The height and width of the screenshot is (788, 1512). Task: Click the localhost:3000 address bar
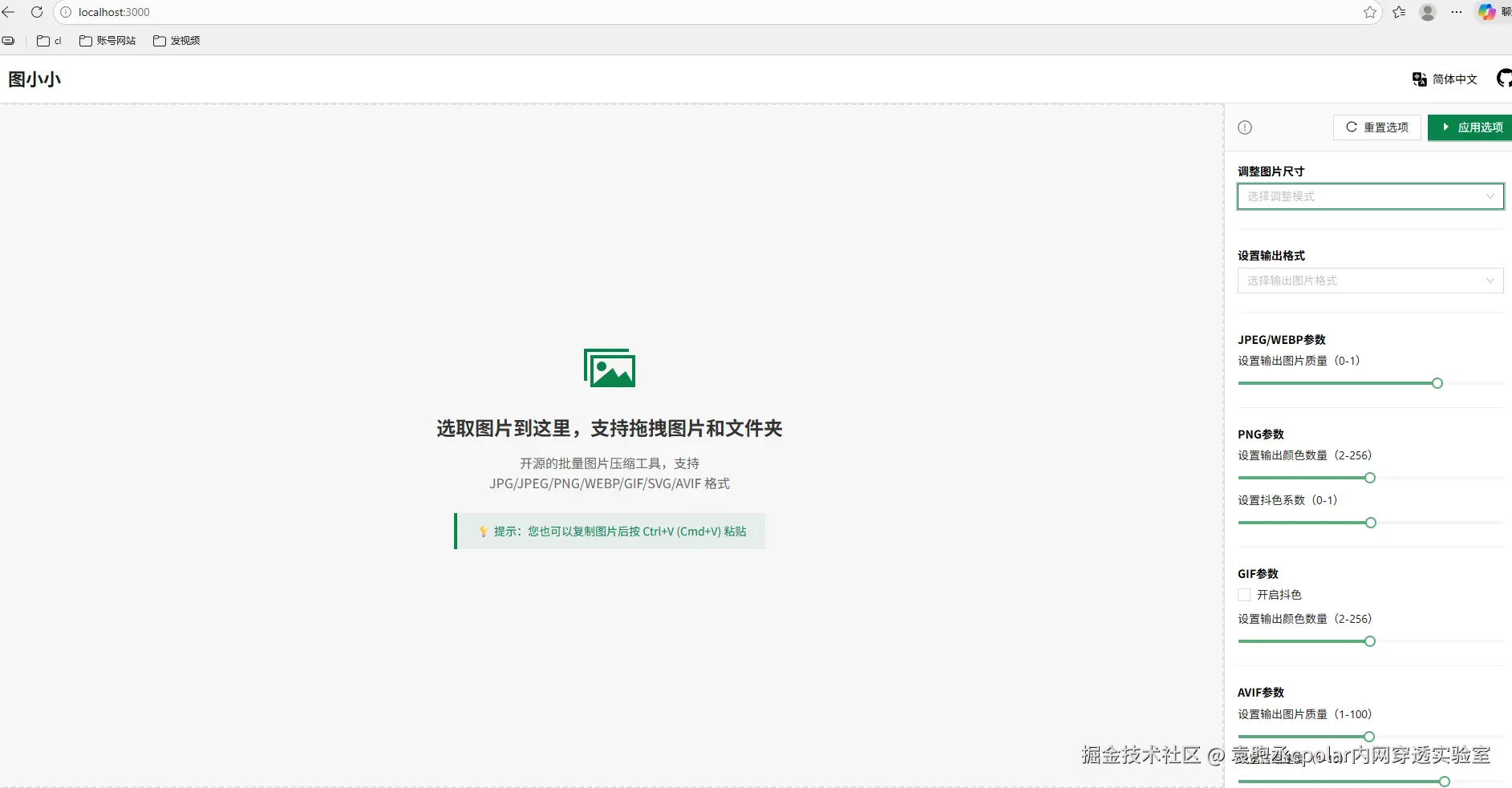114,12
